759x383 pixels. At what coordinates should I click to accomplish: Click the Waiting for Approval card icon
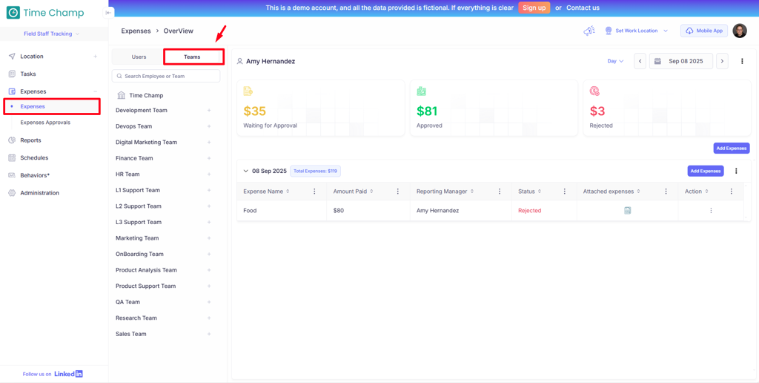tap(248, 91)
